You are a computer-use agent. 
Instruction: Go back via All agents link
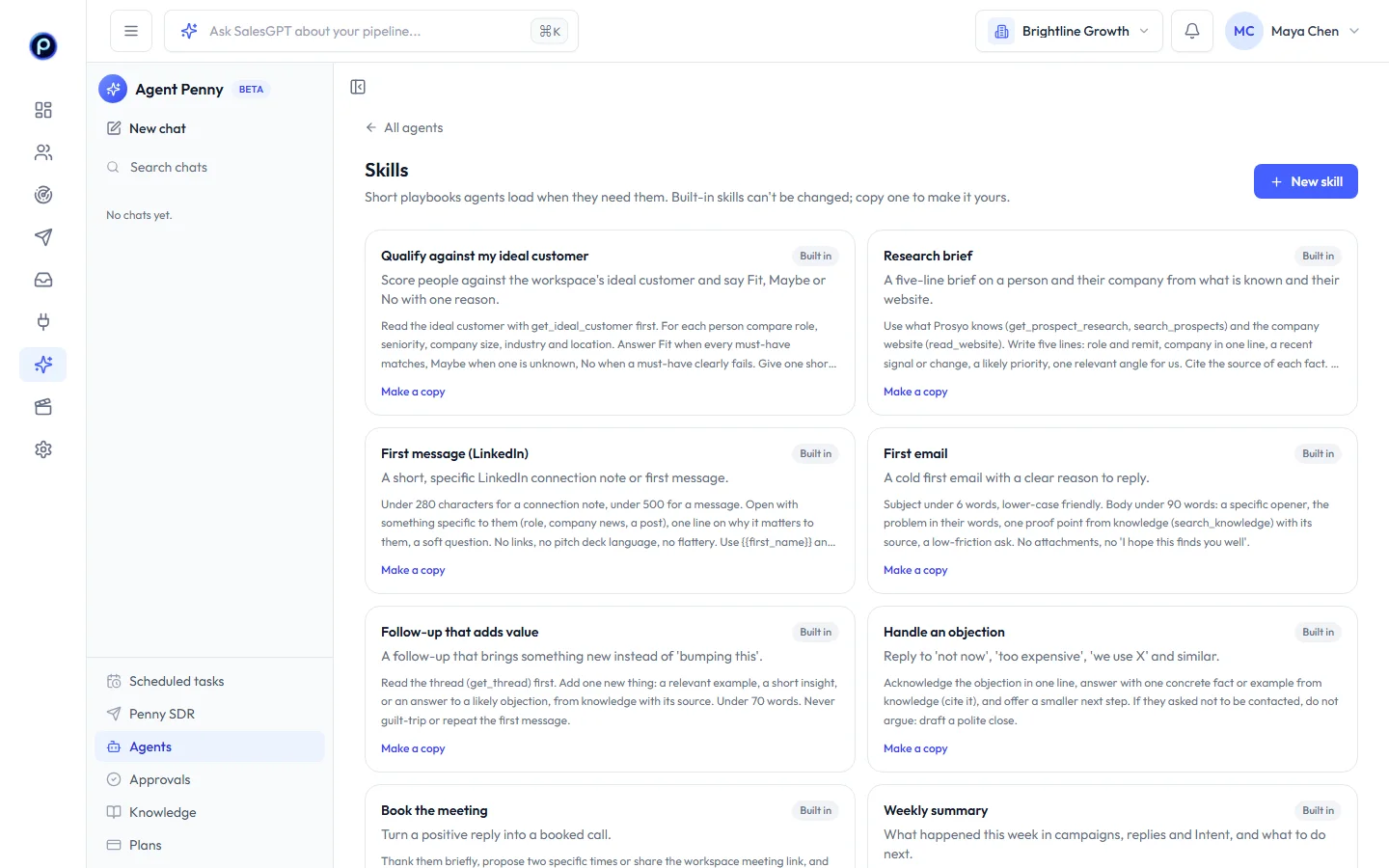(x=404, y=127)
